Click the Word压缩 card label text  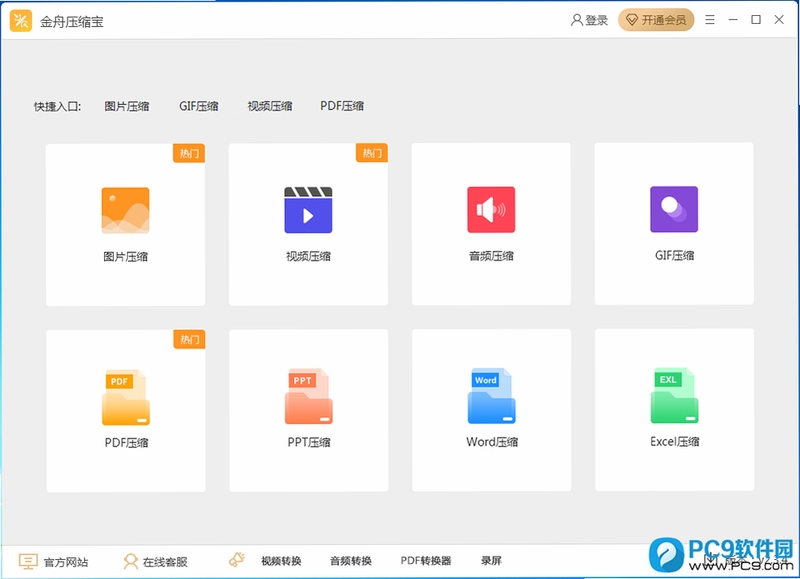492,442
